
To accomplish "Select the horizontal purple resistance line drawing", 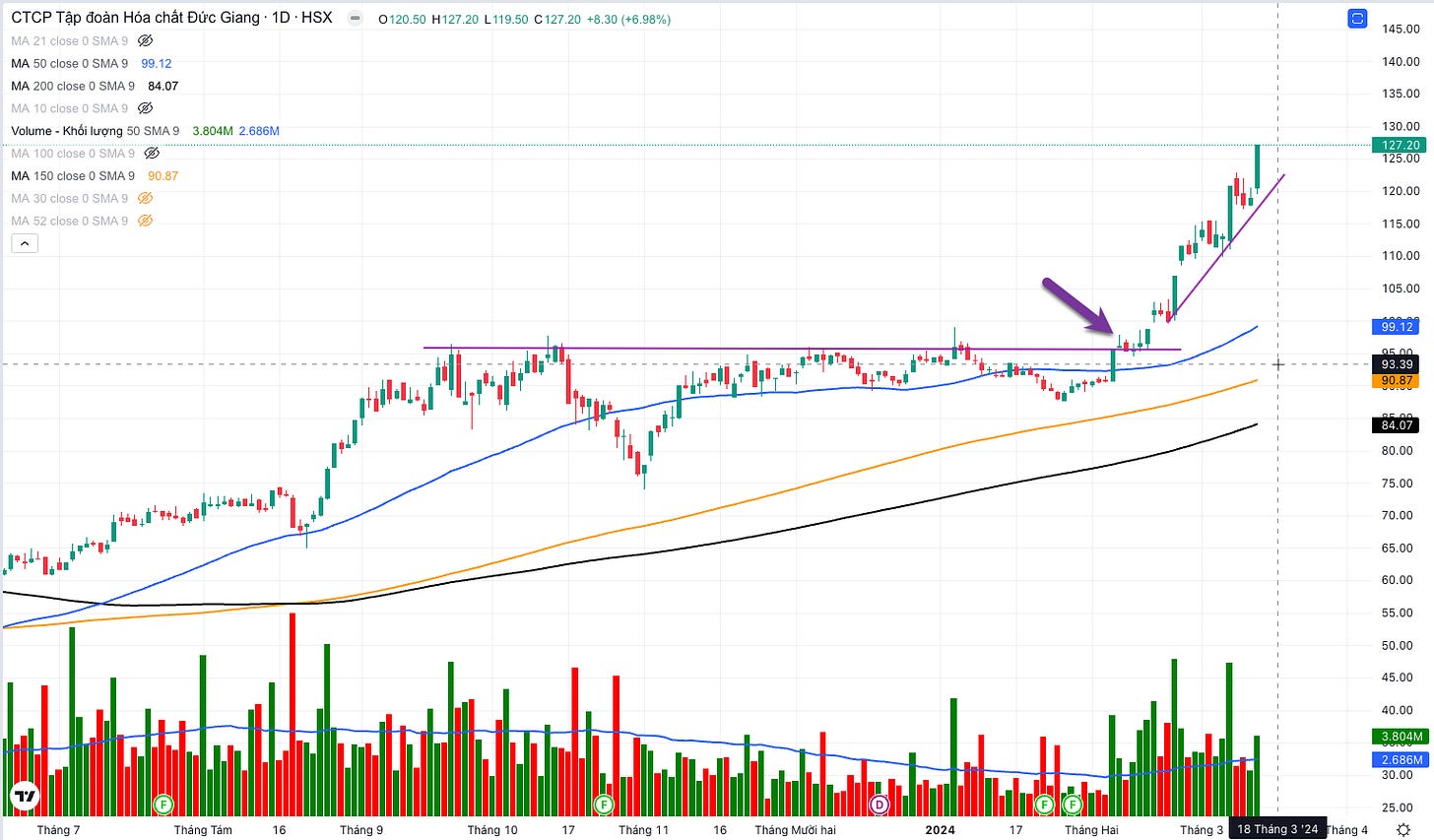I will (802, 349).
